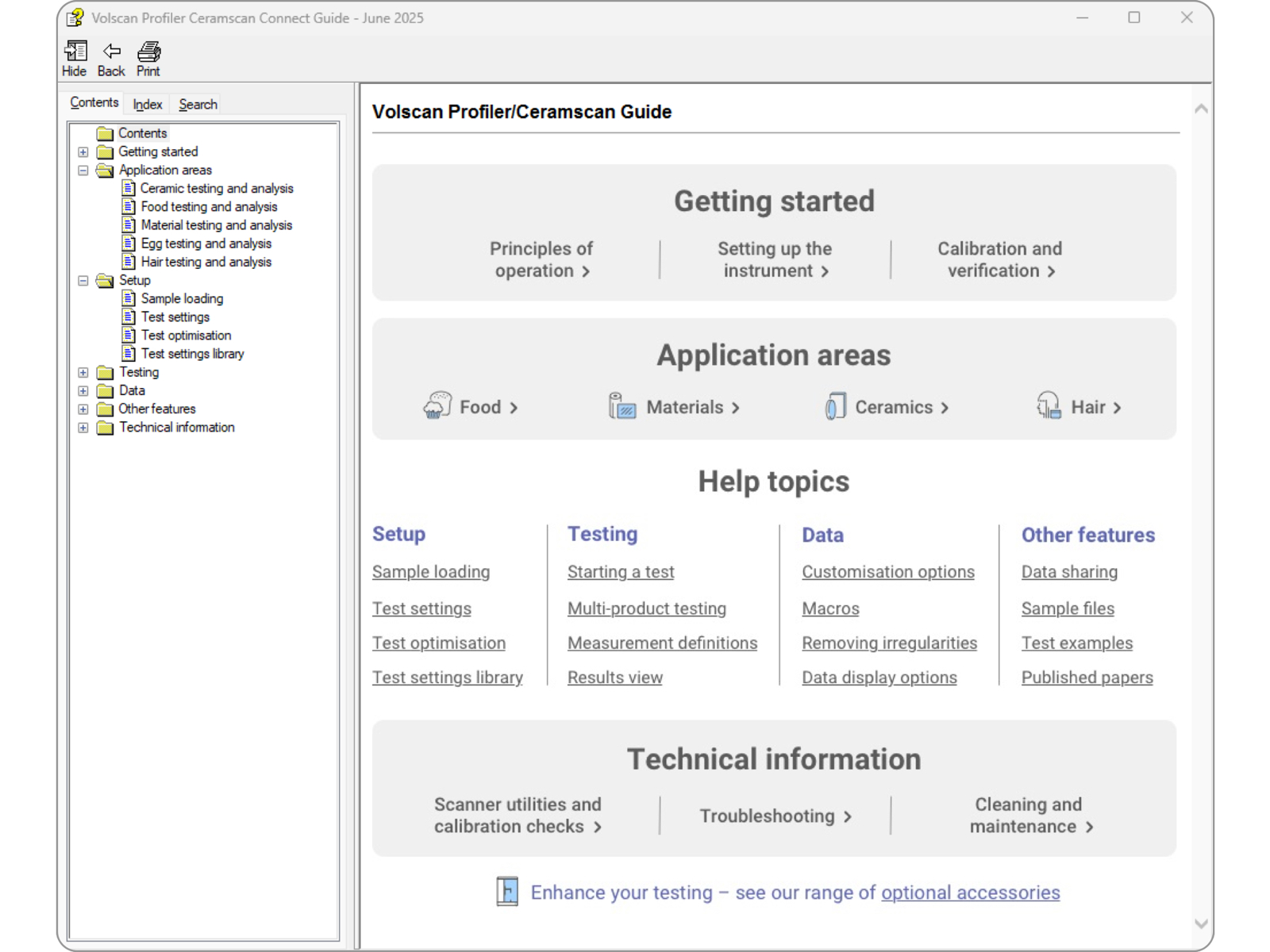Open the Results view help link
This screenshot has width=1270, height=952.
point(615,678)
